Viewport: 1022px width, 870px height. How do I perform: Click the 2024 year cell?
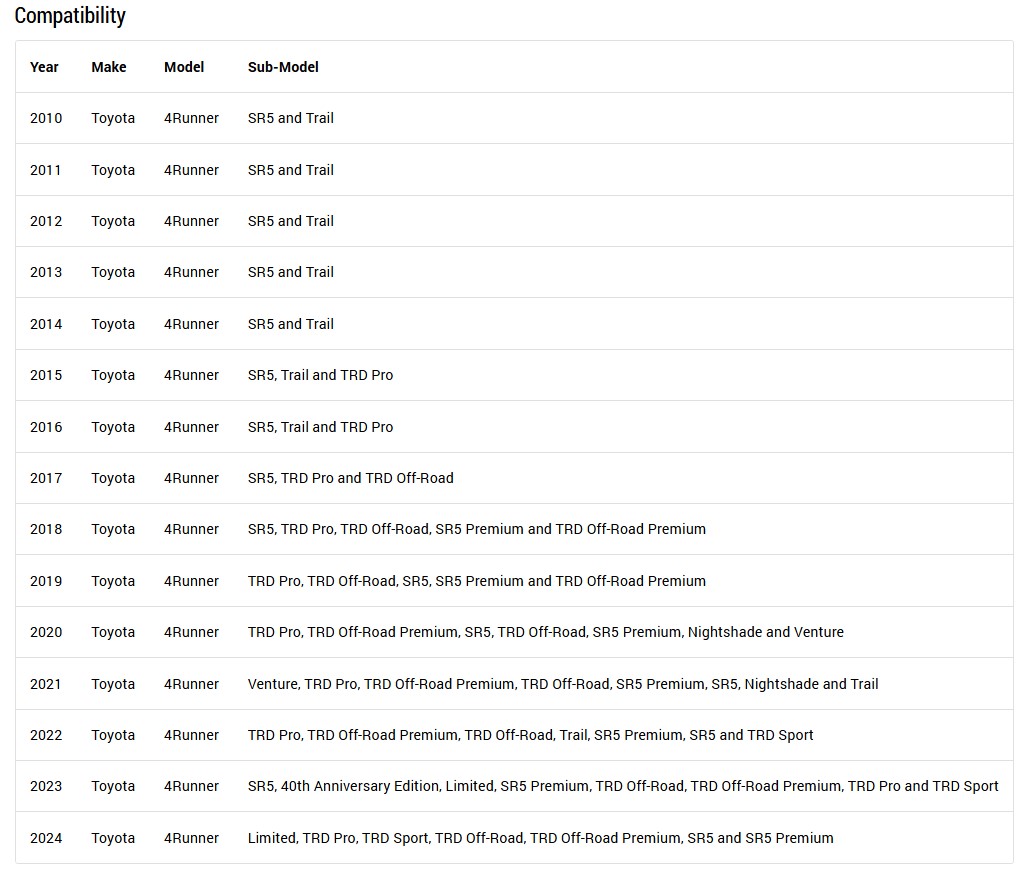tap(46, 838)
